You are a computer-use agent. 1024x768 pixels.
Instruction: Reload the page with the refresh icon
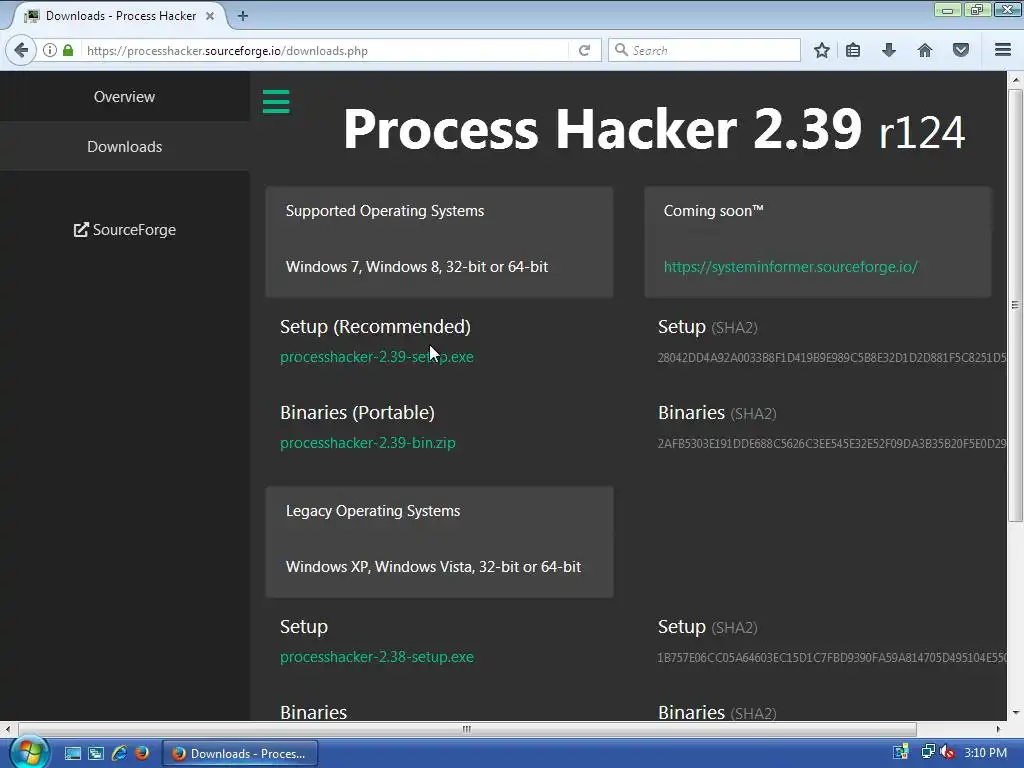pos(584,50)
